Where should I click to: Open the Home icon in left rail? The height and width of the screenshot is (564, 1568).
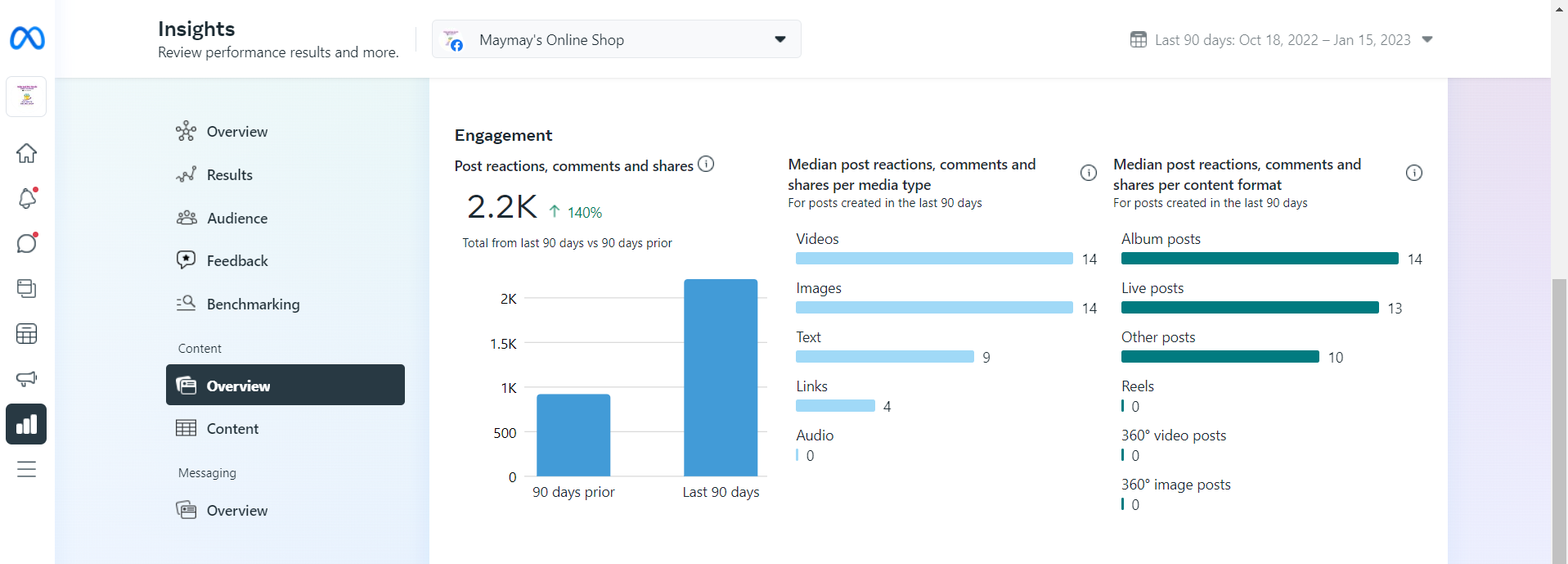click(x=27, y=153)
